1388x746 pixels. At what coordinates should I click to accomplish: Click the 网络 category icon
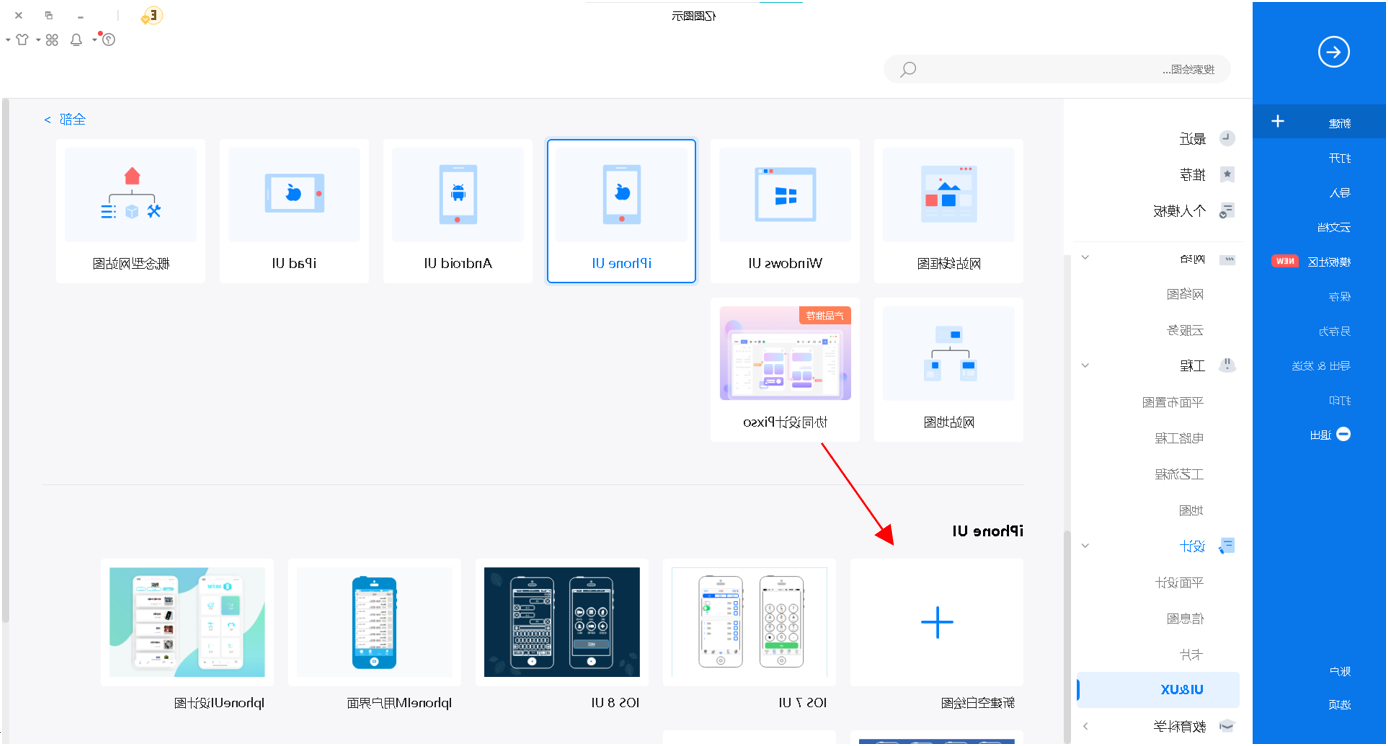tap(1228, 259)
